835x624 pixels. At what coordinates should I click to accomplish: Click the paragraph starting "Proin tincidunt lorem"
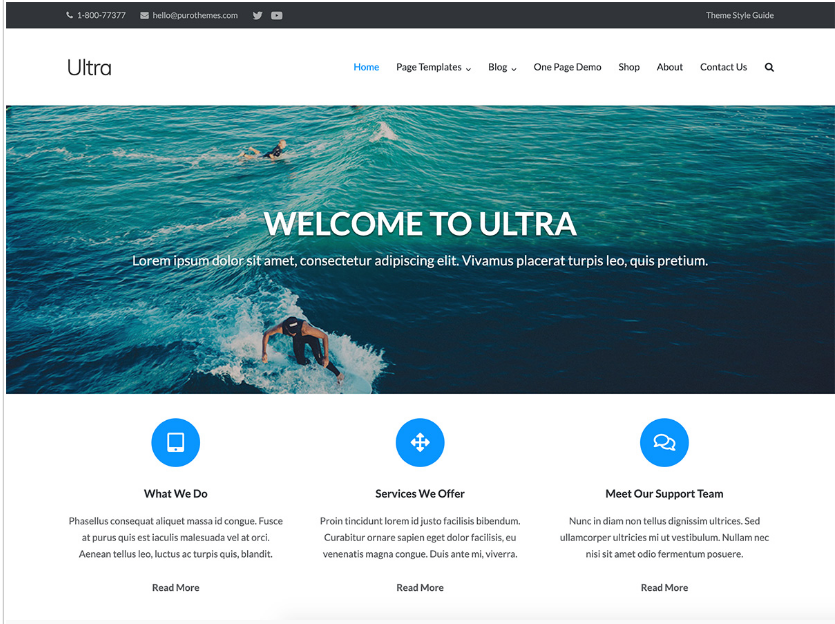coord(420,537)
